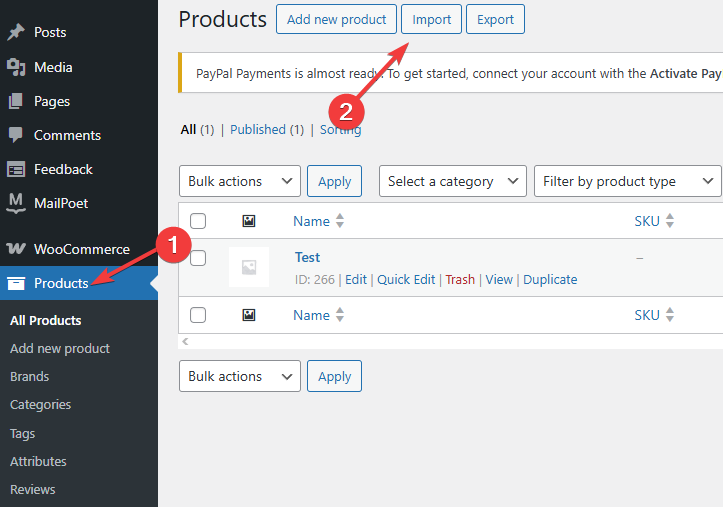Image resolution: width=723 pixels, height=507 pixels.
Task: Open the top Bulk actions dropdown
Action: coord(239,181)
